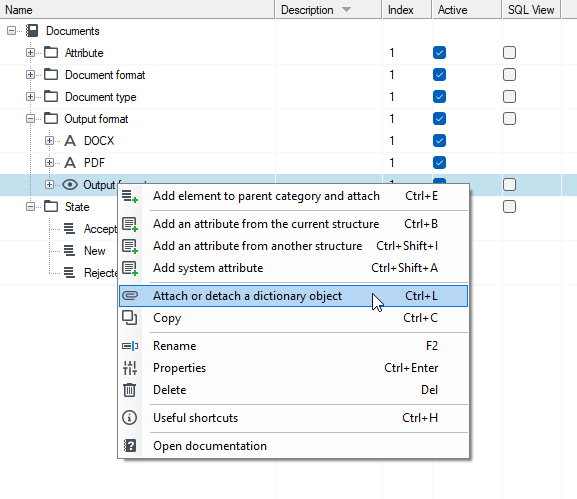Click the Output format folder icon

point(51,119)
